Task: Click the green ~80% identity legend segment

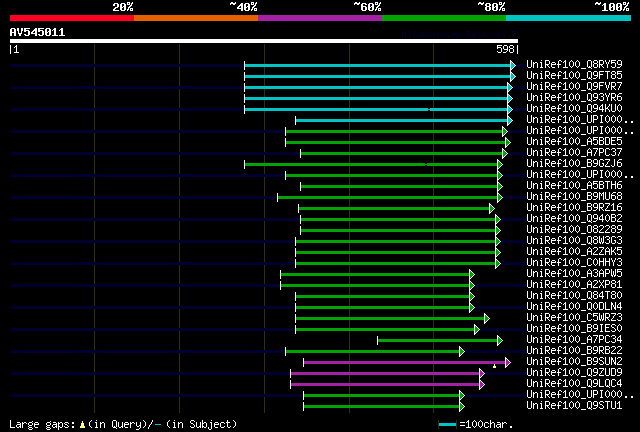Action: pos(444,18)
